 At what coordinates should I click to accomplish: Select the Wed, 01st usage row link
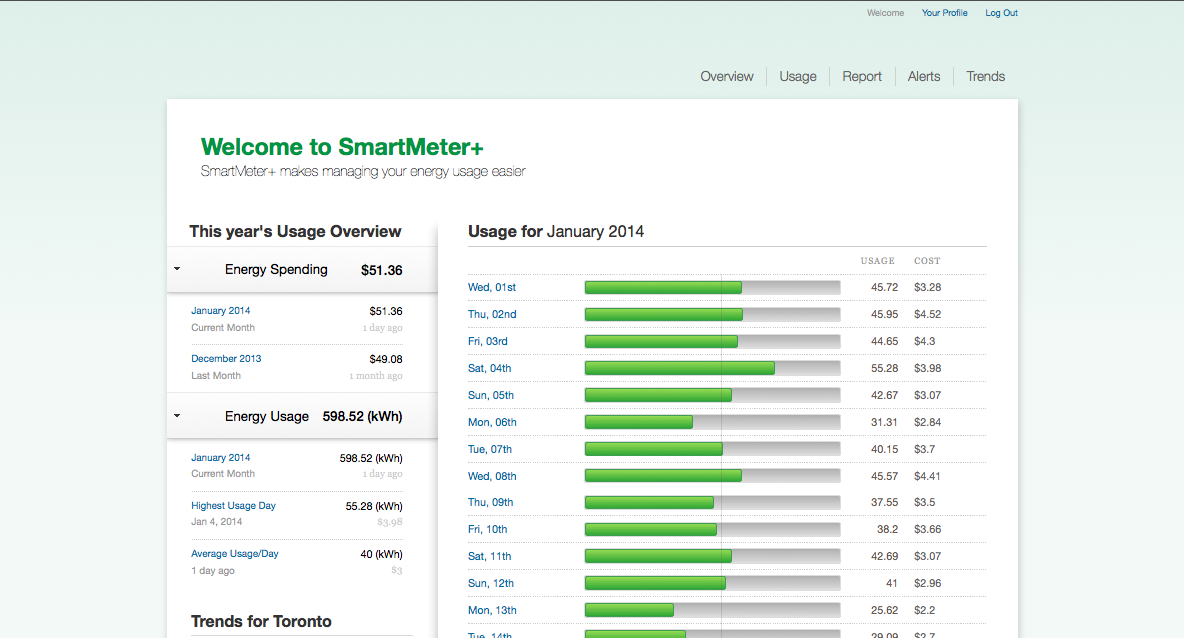pyautogui.click(x=492, y=287)
